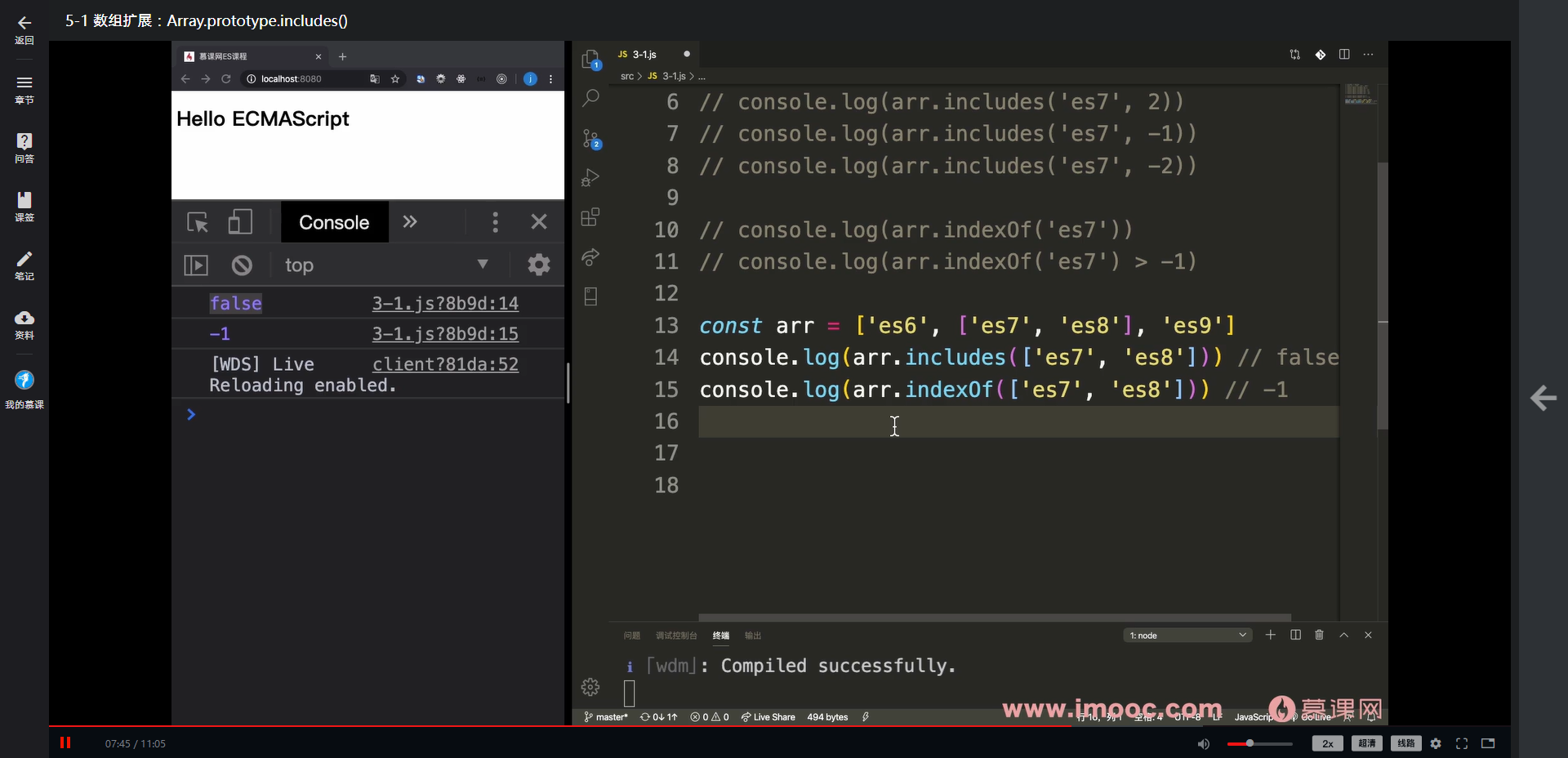The height and width of the screenshot is (758, 1568).
Task: Toggle picture-in-picture mode
Action: pyautogui.click(x=1488, y=743)
